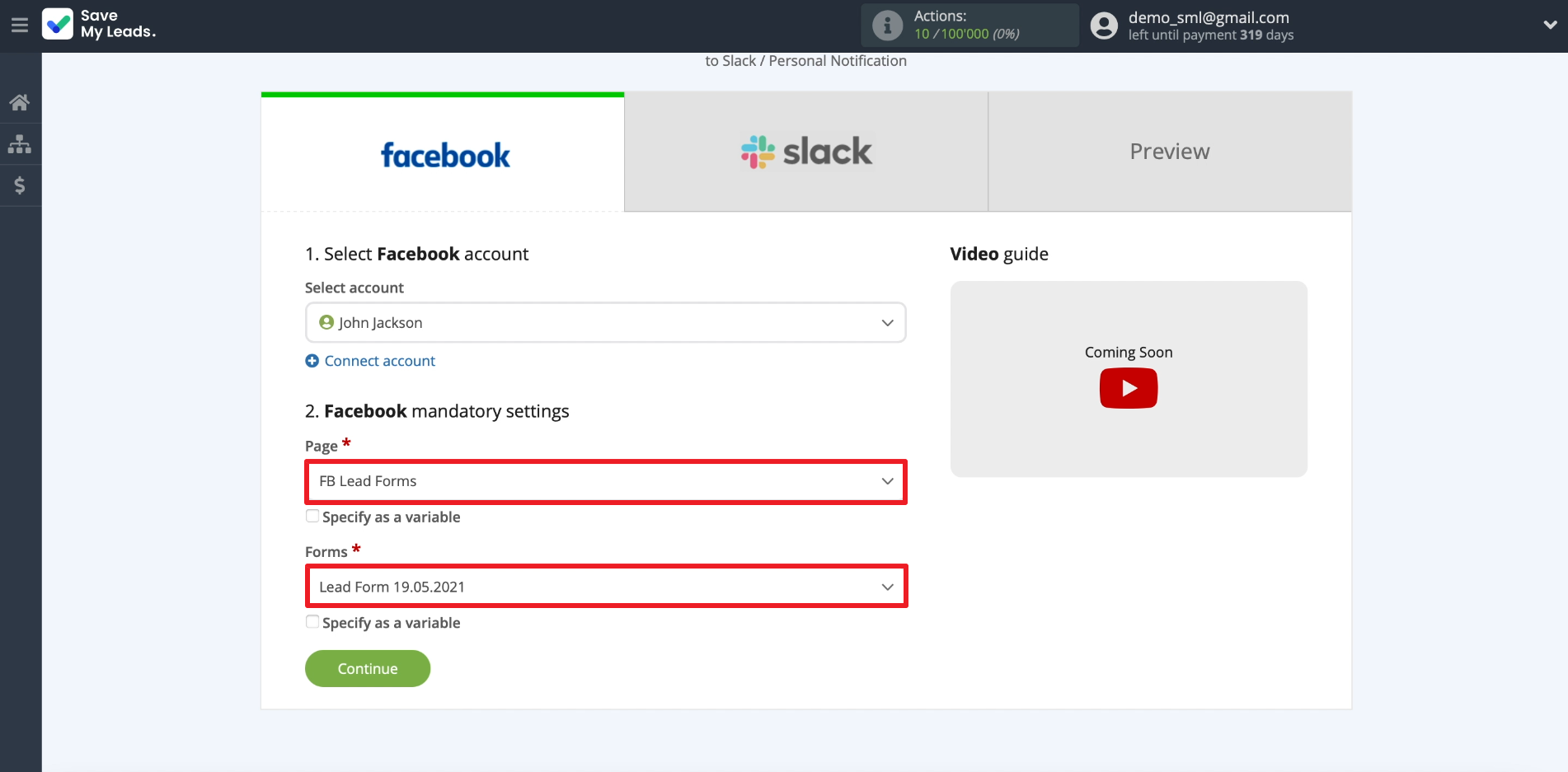Click the Connect account link
This screenshot has width=1568, height=772.
pos(379,361)
